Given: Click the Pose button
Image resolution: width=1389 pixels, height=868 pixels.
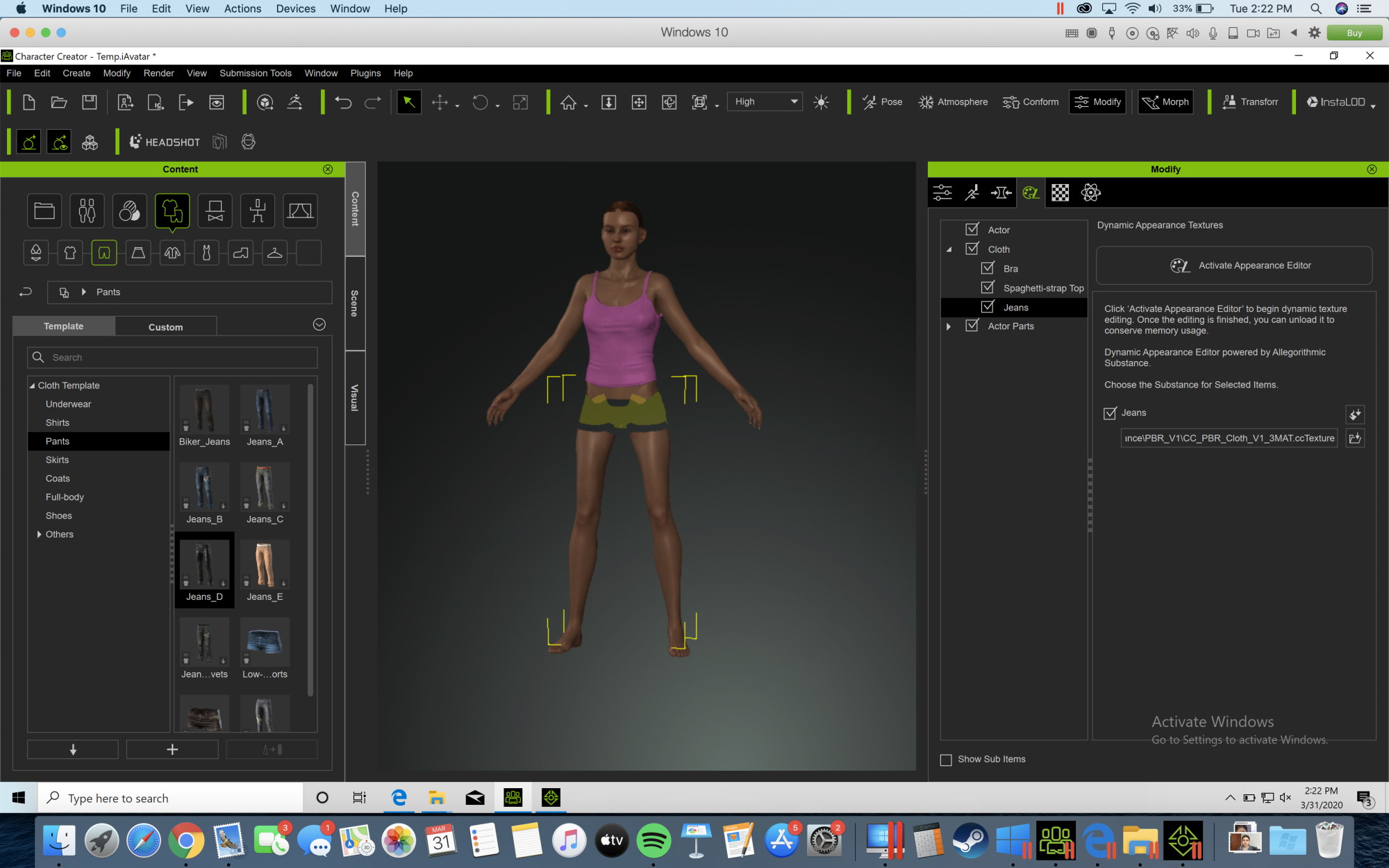Looking at the screenshot, I should click(x=883, y=102).
